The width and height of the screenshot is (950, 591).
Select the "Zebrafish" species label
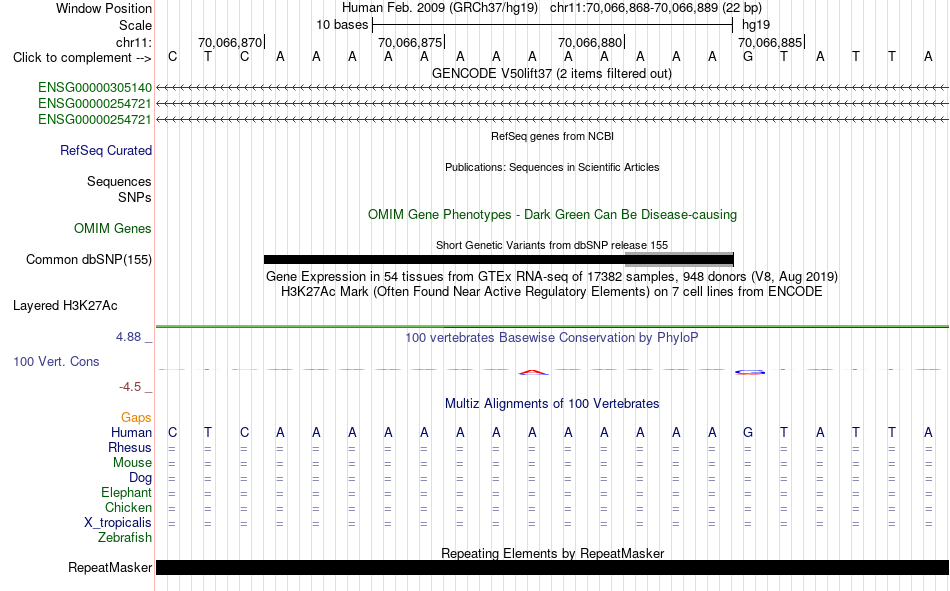click(x=125, y=538)
